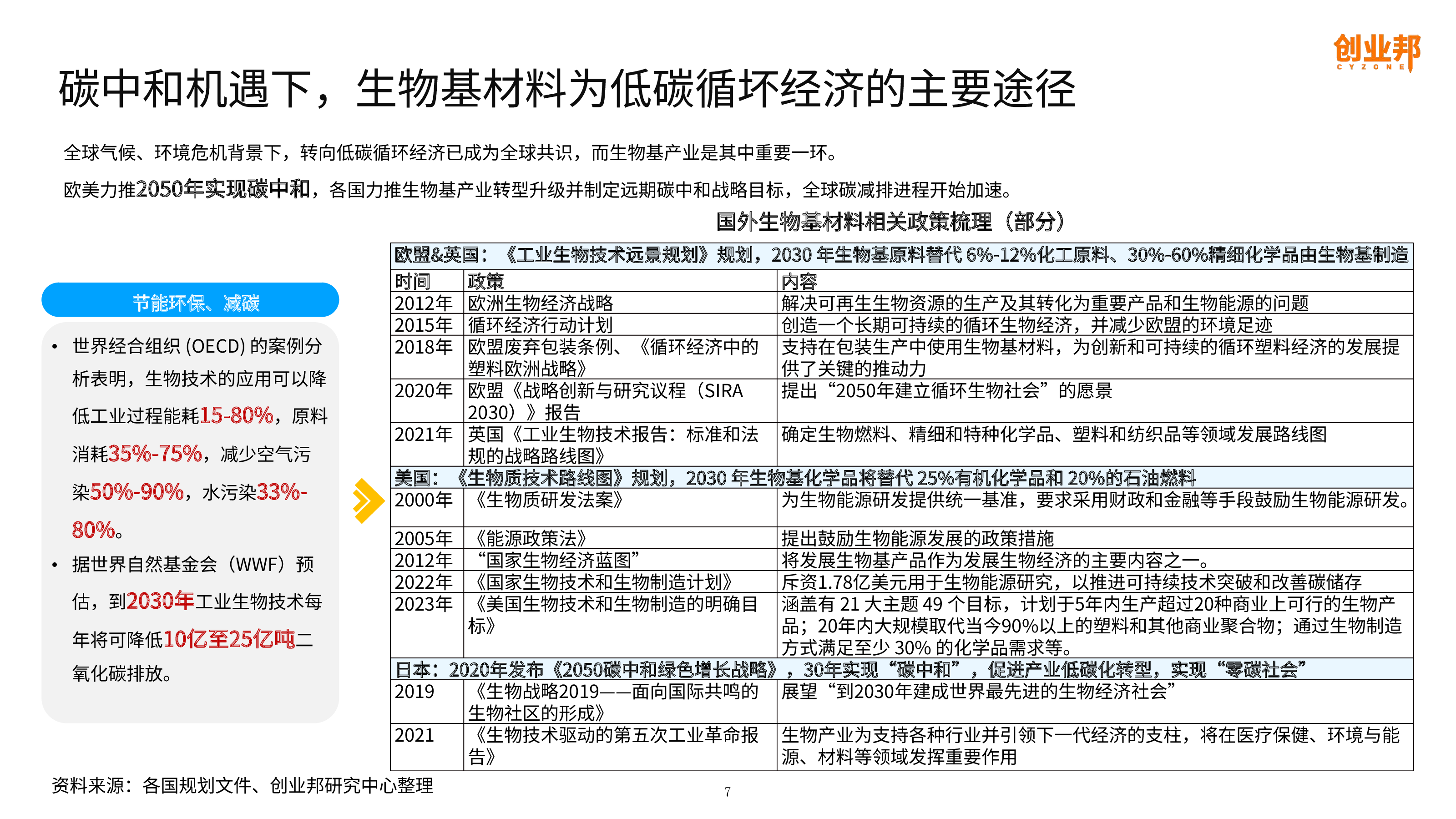Click the 全球气候、环境危机背景下 intro sentence

click(451, 152)
